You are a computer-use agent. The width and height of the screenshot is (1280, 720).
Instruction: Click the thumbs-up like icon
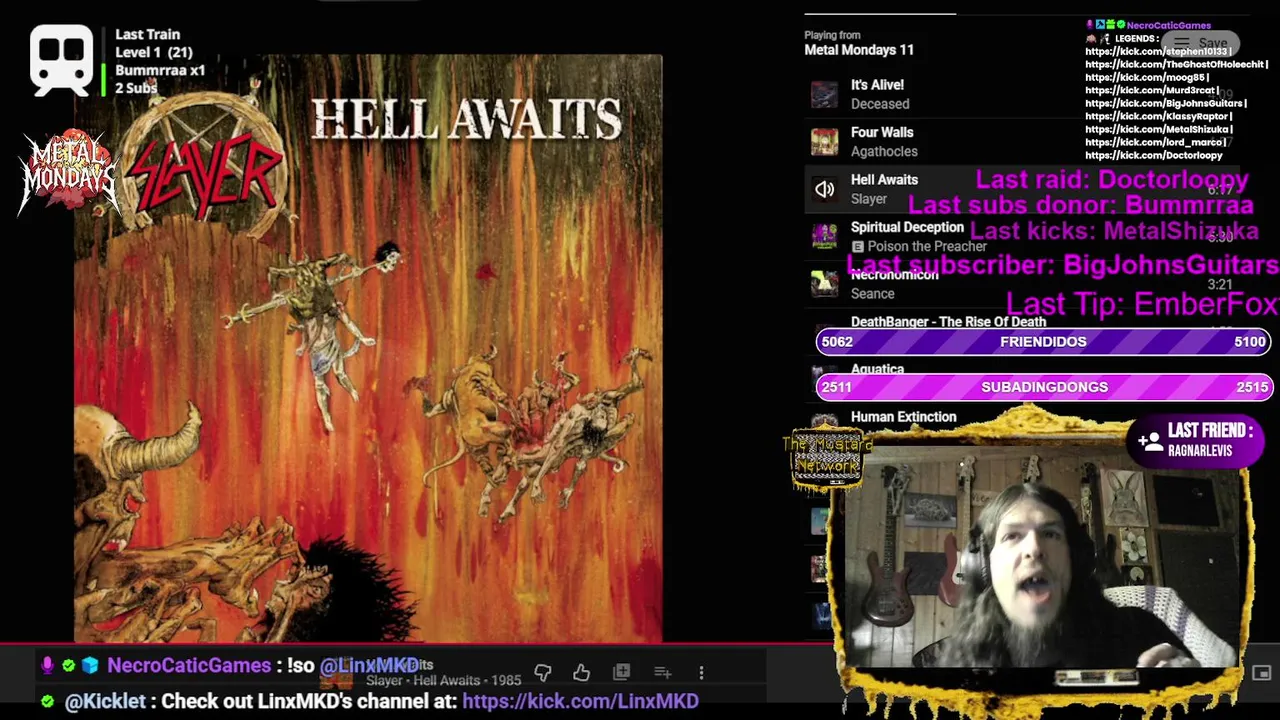[x=581, y=673]
